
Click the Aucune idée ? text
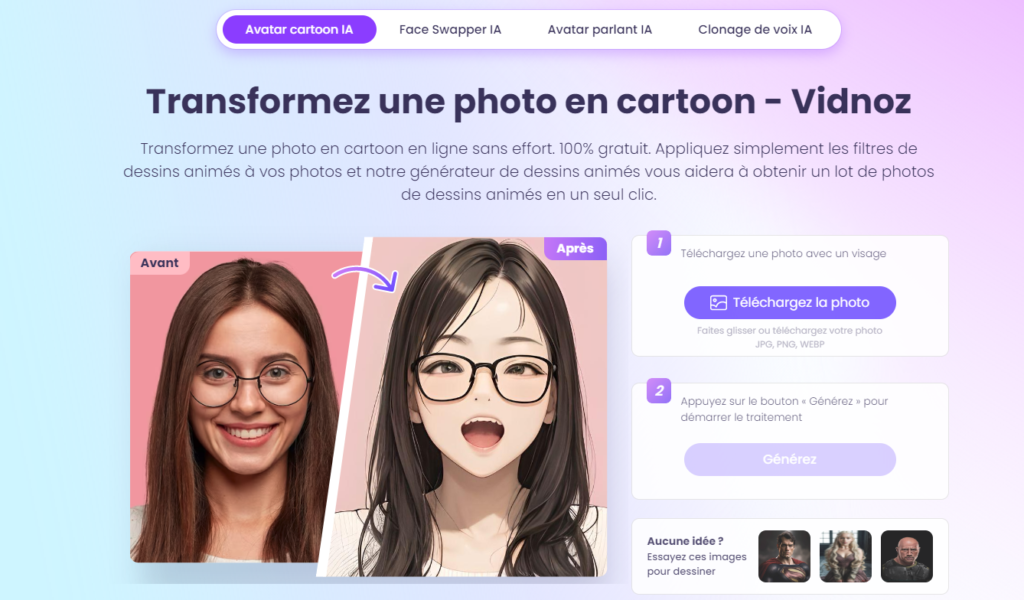pyautogui.click(x=685, y=541)
